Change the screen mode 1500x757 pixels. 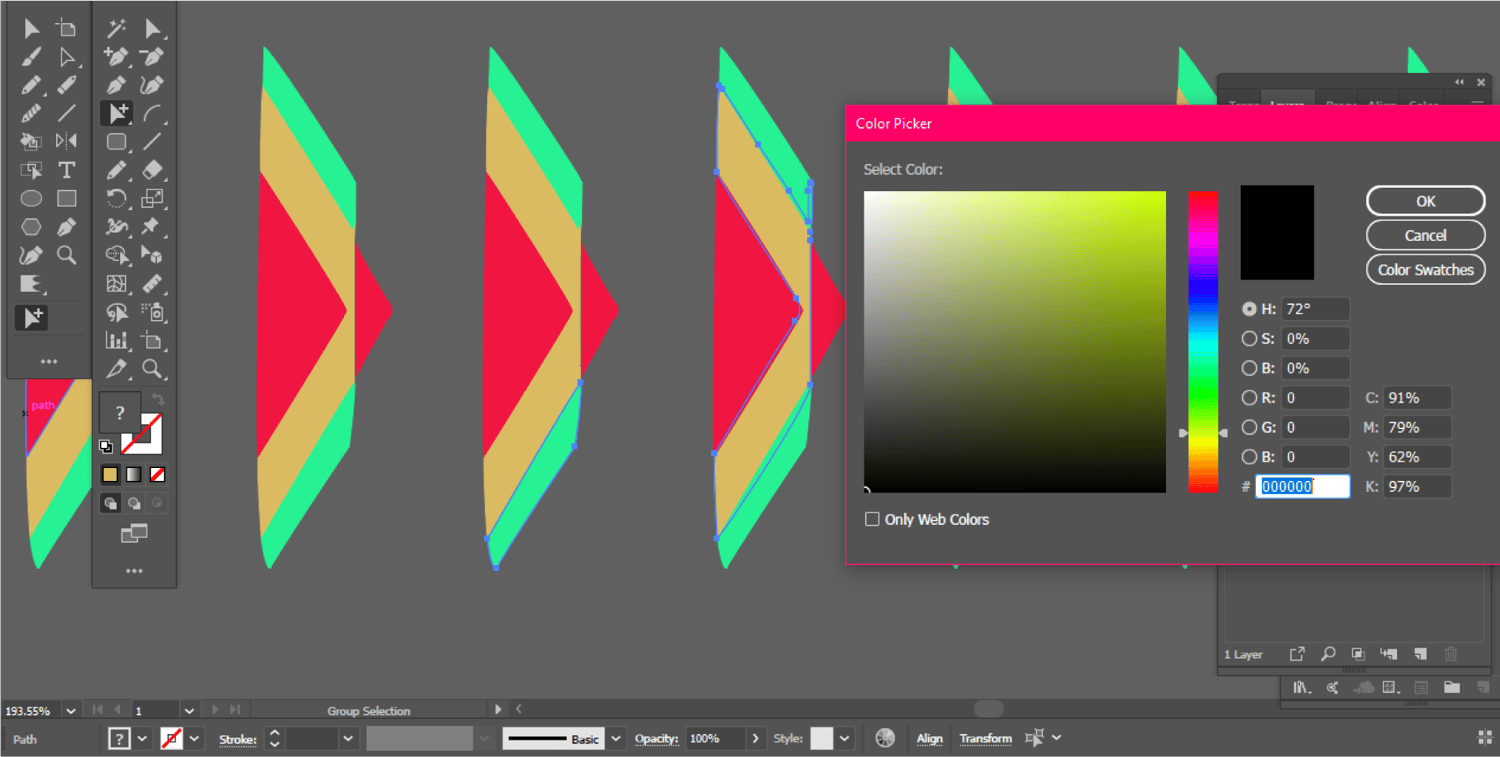[x=134, y=534]
